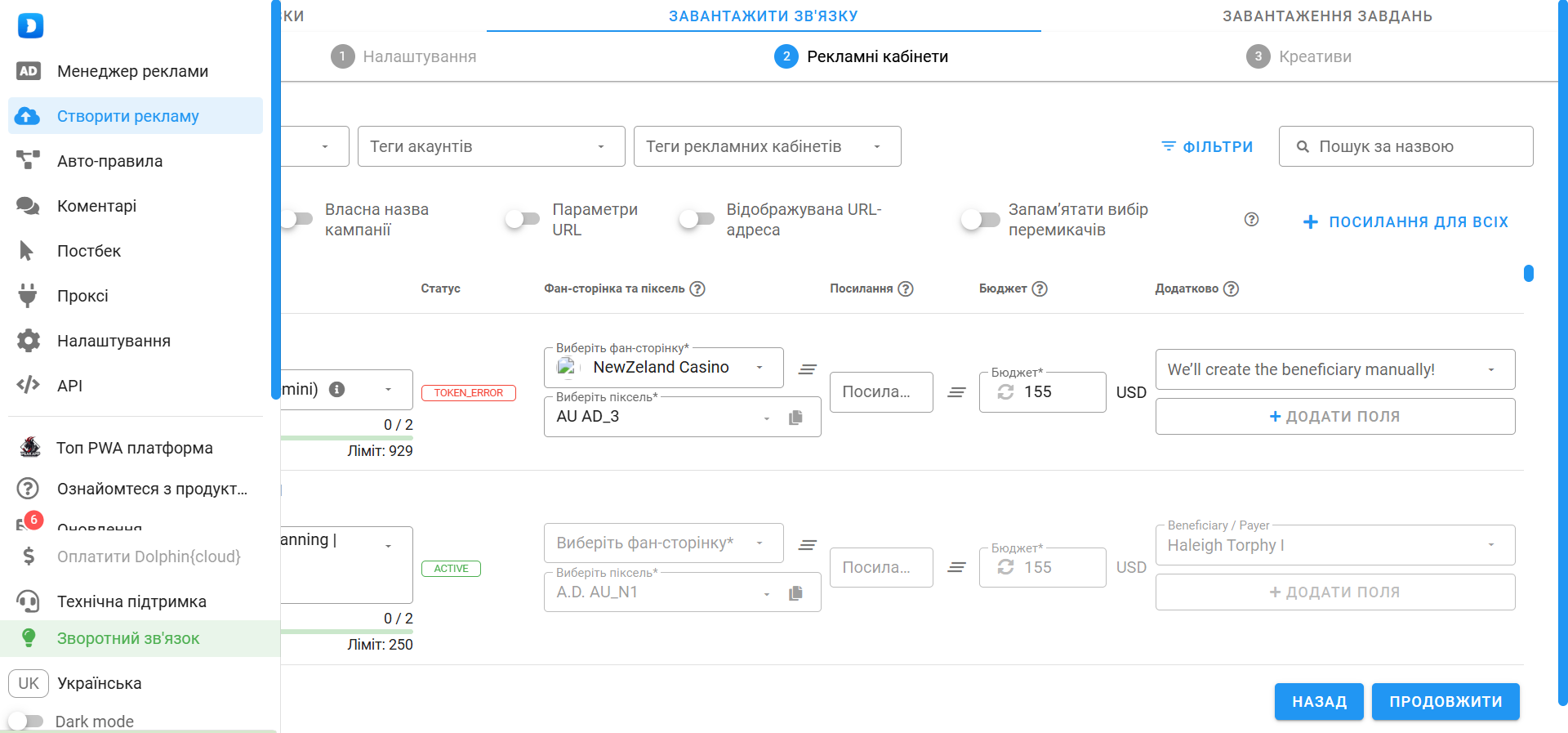Click progress bar above Ліміт: 250
This screenshot has width=1568, height=733.
[347, 632]
